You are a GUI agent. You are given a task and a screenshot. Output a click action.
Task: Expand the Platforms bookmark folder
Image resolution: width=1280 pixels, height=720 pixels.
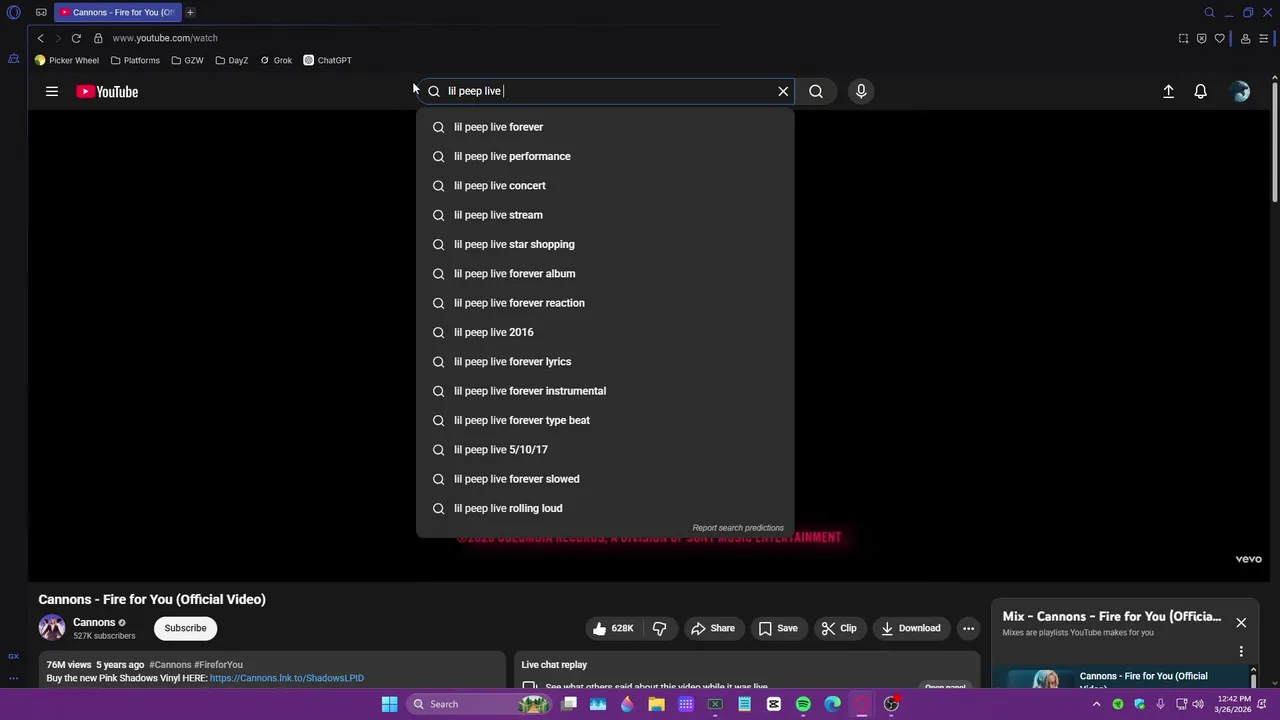(x=135, y=60)
